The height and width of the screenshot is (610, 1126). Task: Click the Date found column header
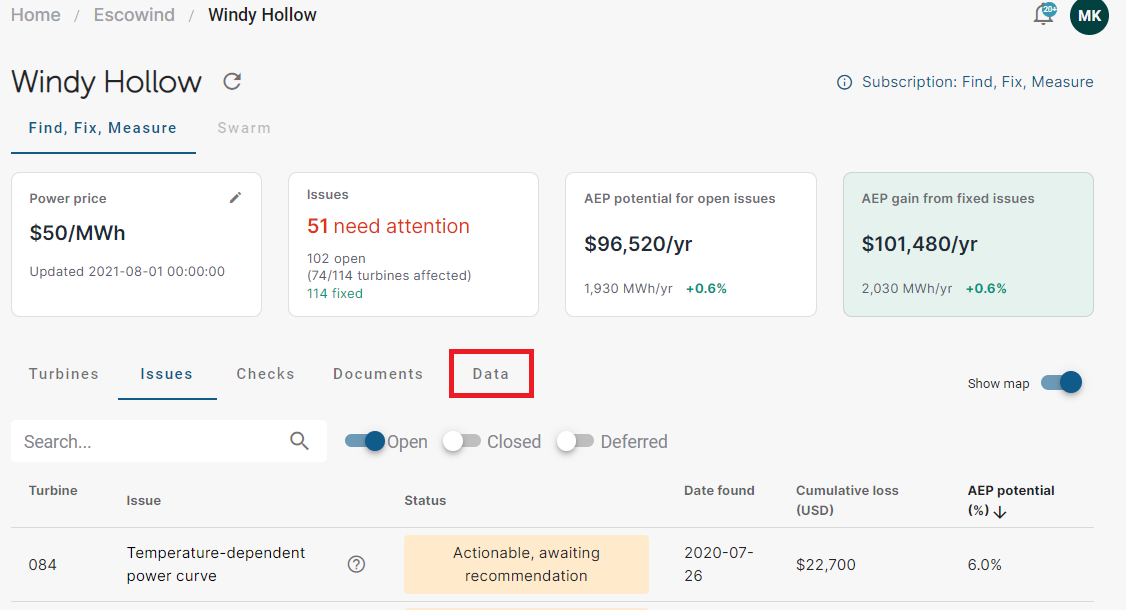point(719,490)
